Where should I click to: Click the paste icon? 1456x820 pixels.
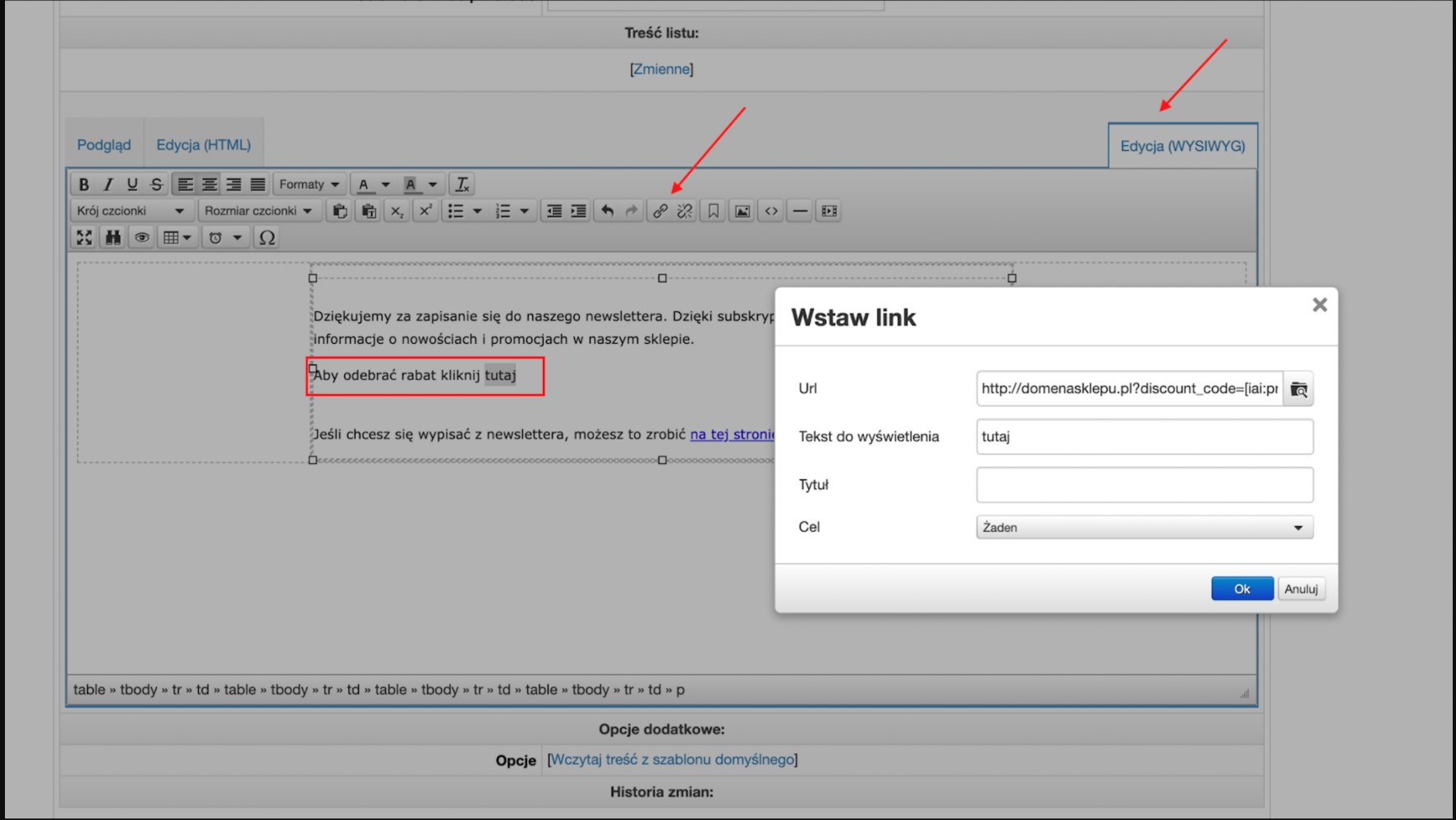(340, 211)
